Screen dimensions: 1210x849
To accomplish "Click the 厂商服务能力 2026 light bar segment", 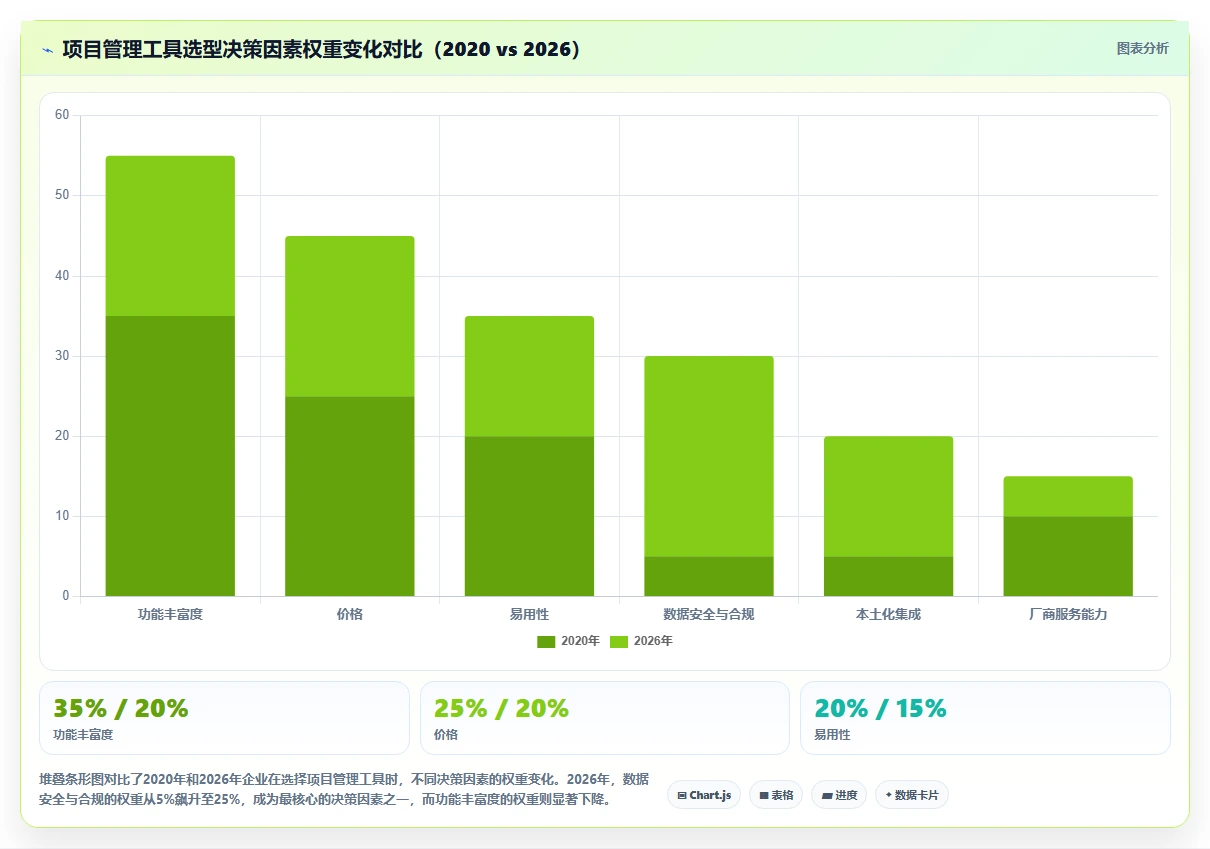I will click(x=1068, y=496).
